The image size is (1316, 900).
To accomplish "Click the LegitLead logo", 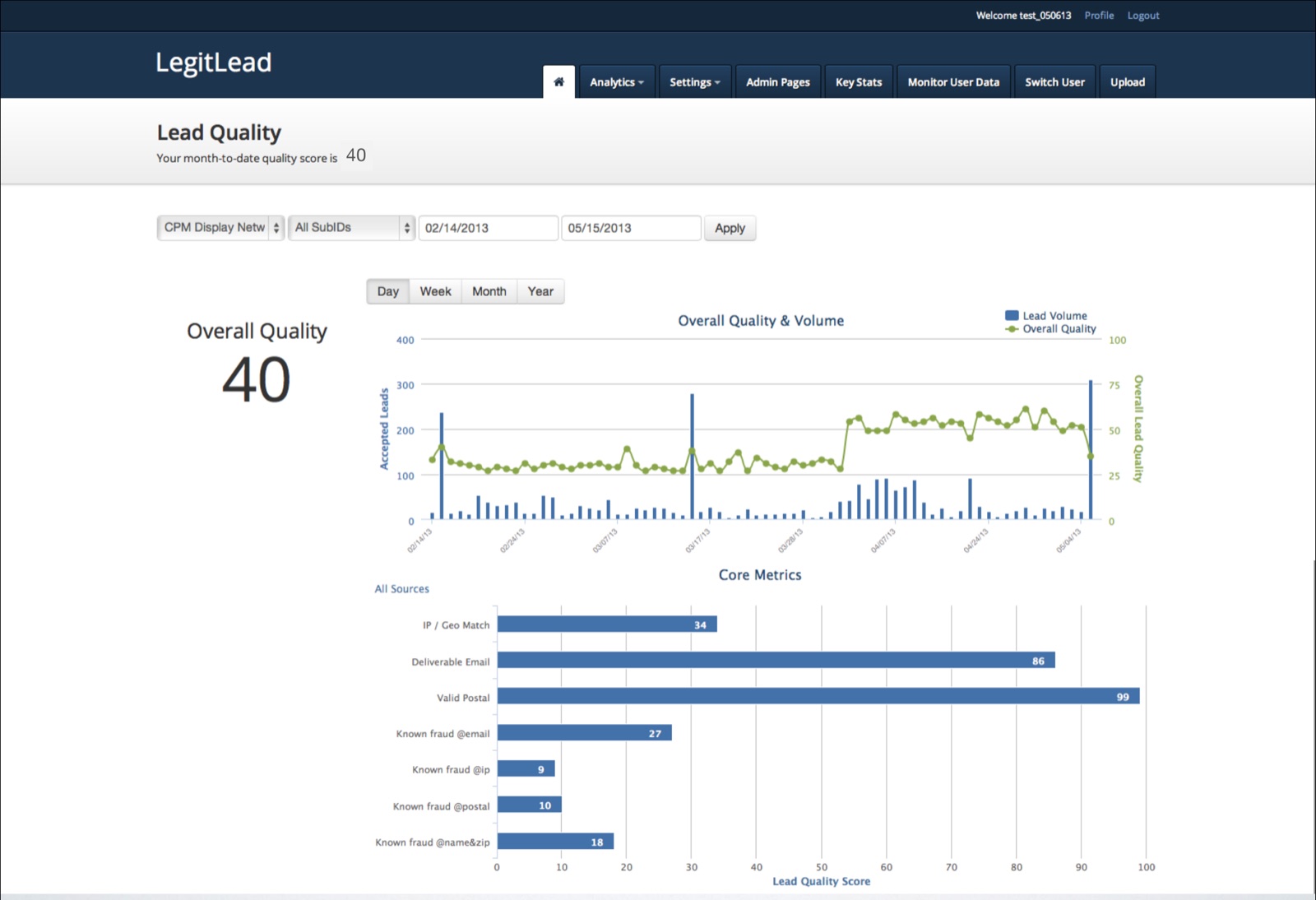I will coord(214,63).
